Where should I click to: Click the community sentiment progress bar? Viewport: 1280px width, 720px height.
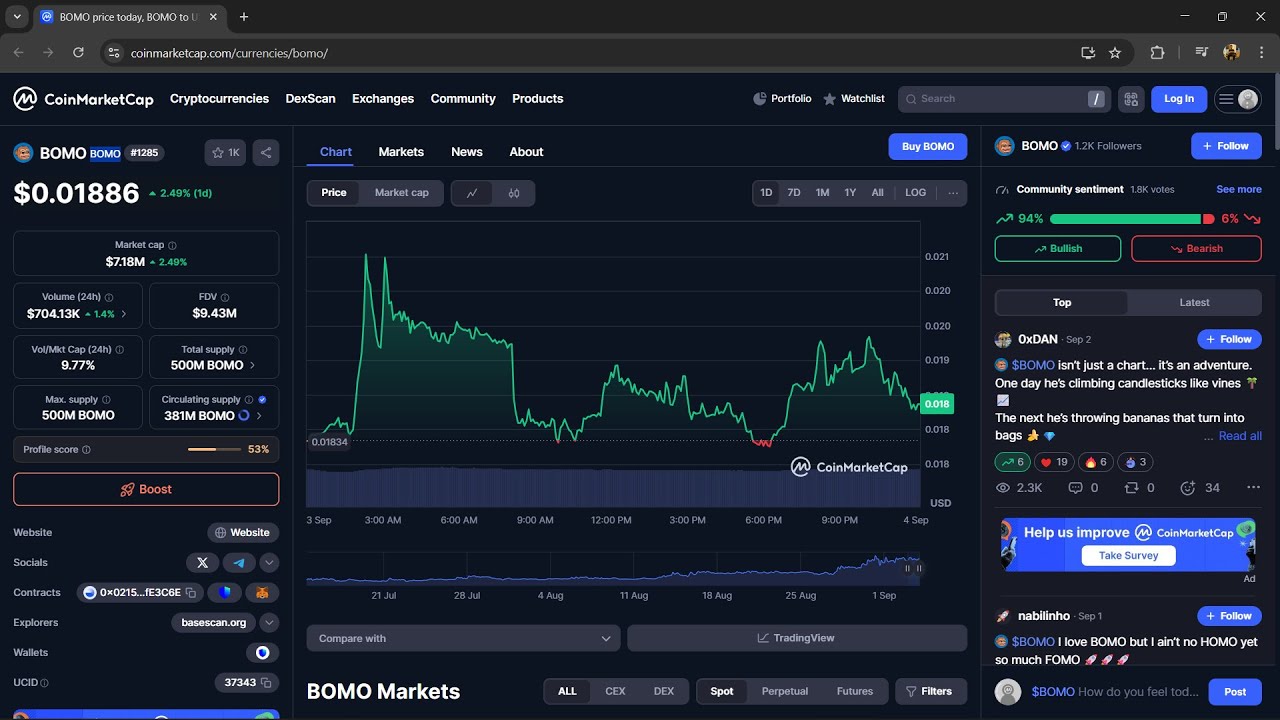[1132, 219]
